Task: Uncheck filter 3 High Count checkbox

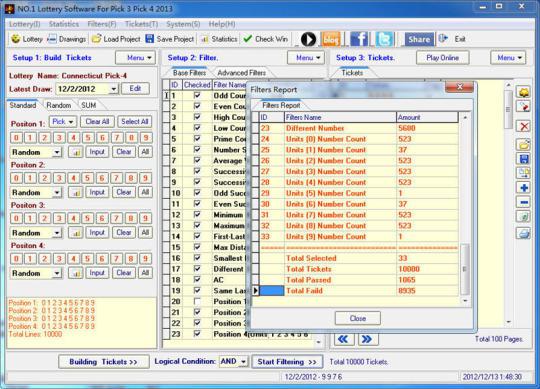Action: (197, 117)
